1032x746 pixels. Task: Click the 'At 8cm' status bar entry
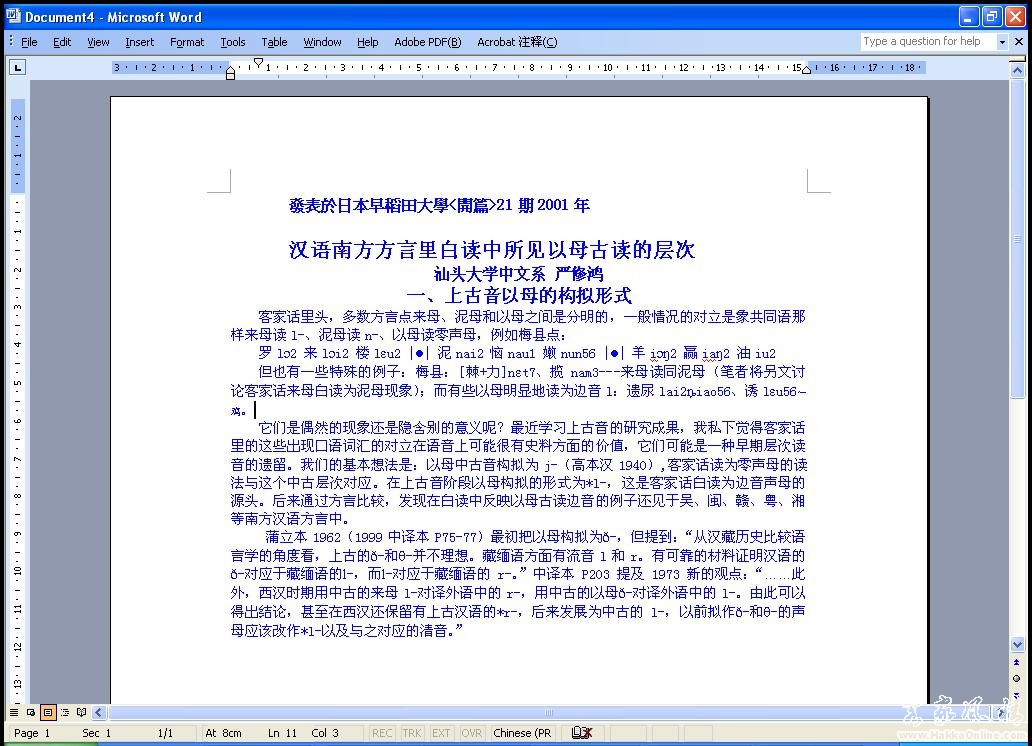point(223,733)
